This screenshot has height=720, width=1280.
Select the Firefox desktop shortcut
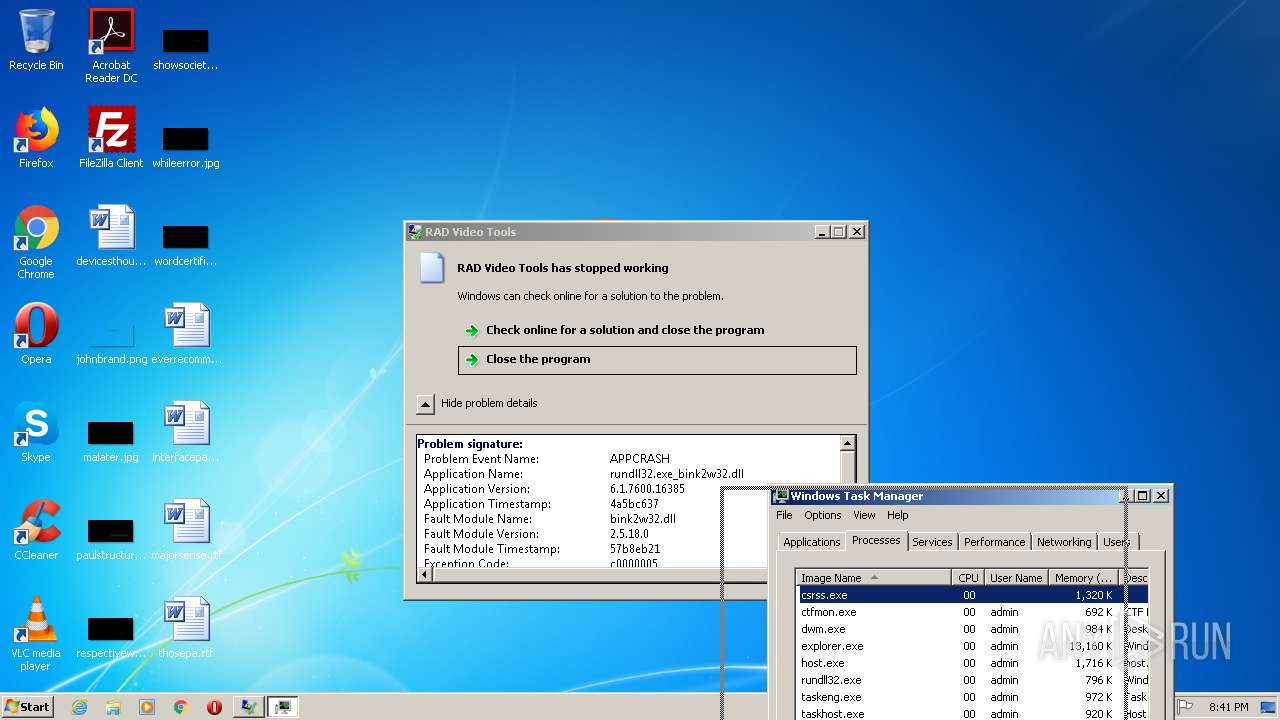[x=36, y=138]
